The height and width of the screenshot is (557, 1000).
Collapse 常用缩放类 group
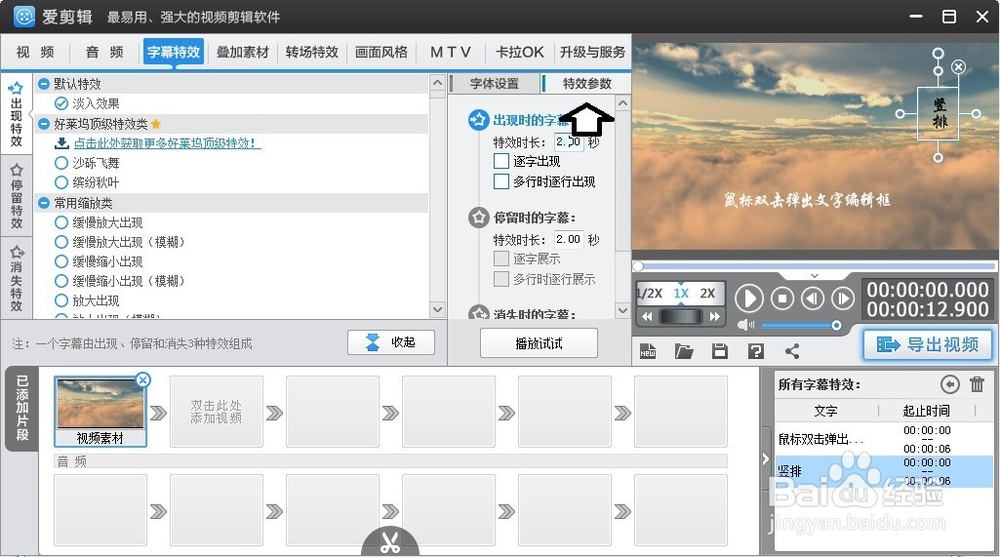pyautogui.click(x=43, y=203)
